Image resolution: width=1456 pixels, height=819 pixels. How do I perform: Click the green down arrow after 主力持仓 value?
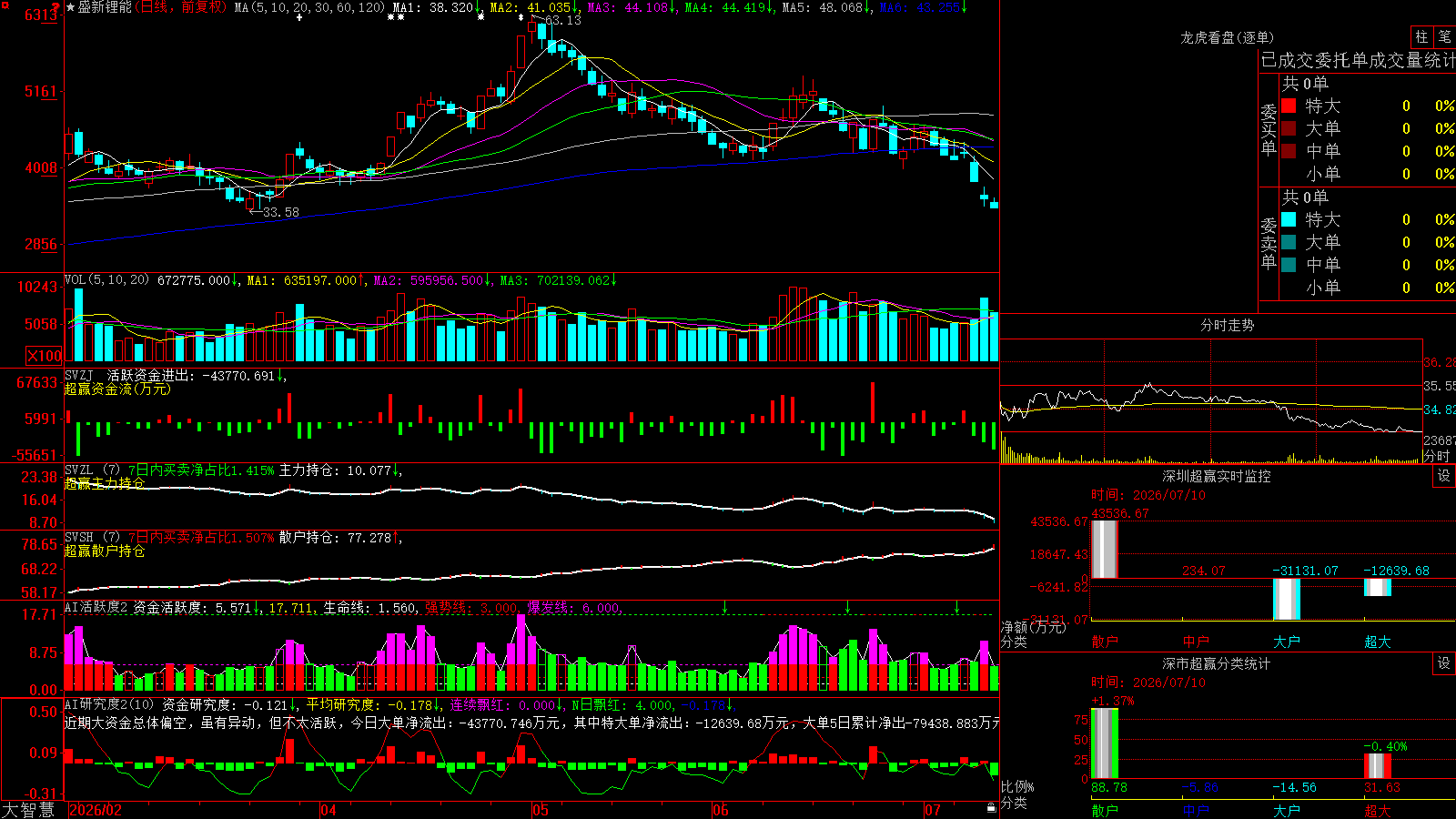[397, 470]
